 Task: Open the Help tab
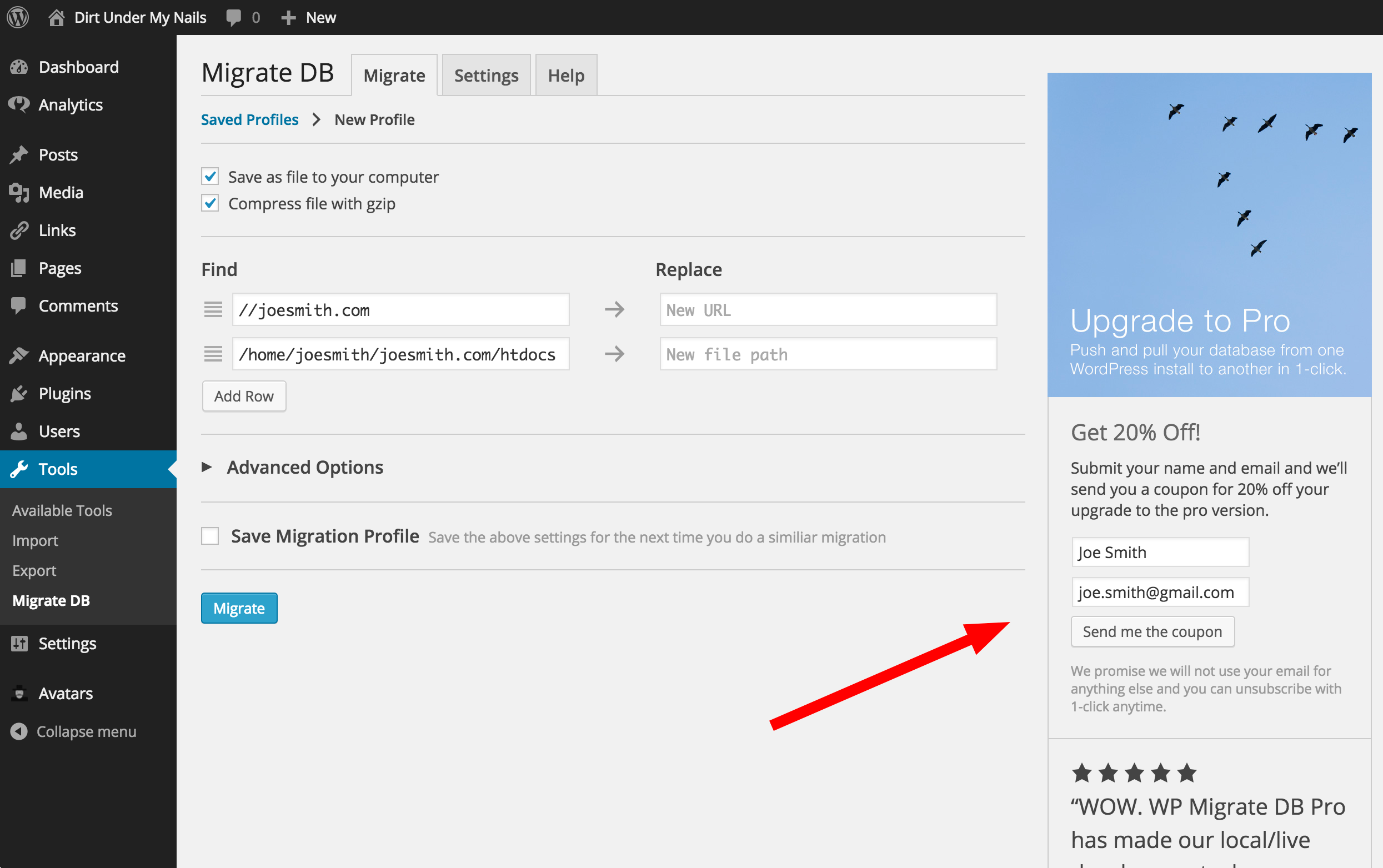tap(566, 75)
